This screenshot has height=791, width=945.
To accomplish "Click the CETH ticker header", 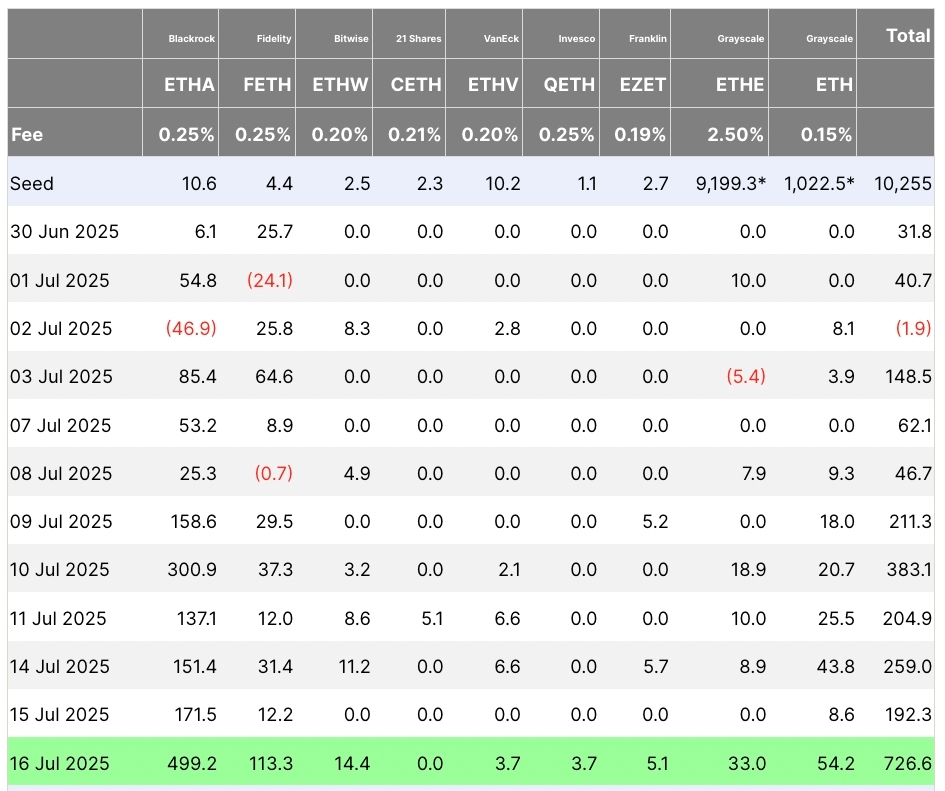I will pyautogui.click(x=416, y=85).
